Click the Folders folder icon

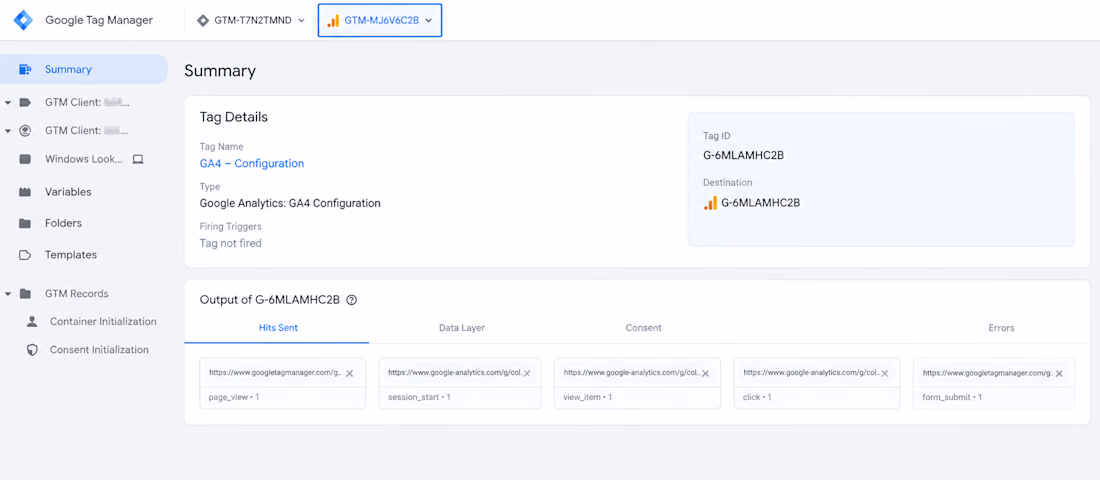pos(25,223)
